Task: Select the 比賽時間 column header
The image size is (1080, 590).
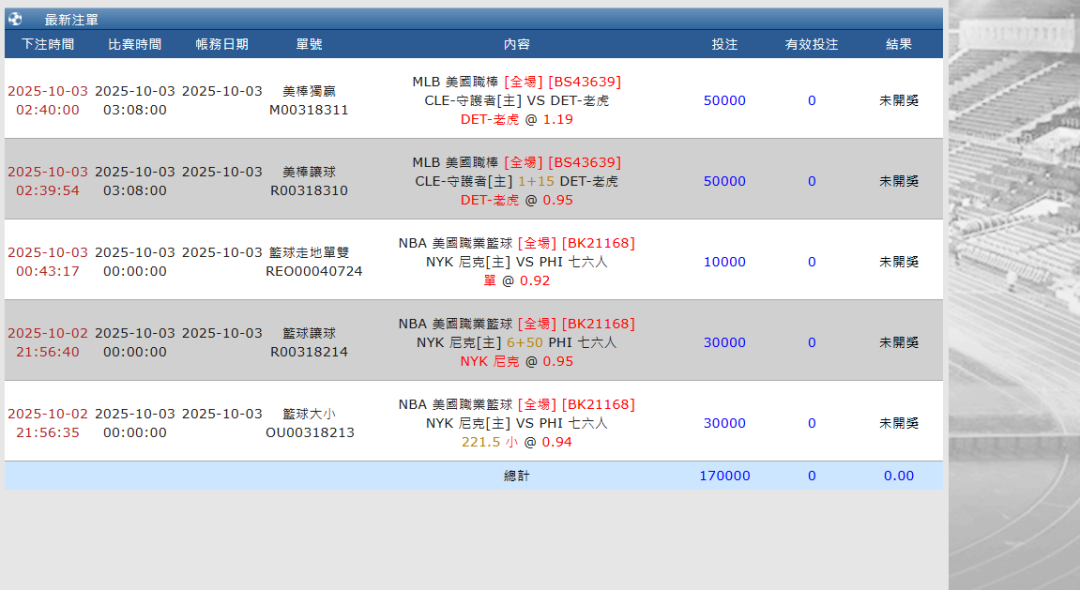Action: pos(134,44)
